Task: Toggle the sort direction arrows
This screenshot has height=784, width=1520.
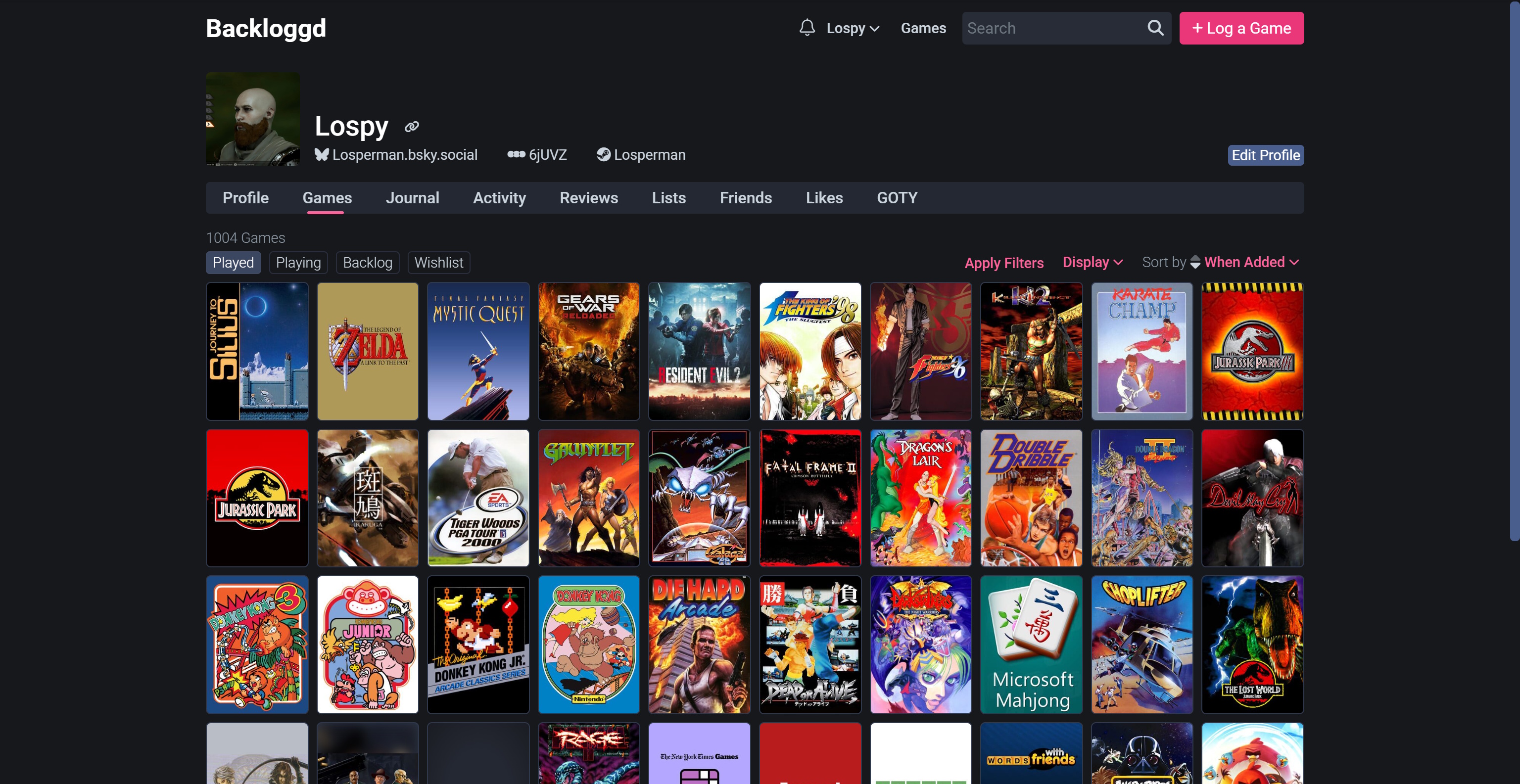Action: (1195, 262)
